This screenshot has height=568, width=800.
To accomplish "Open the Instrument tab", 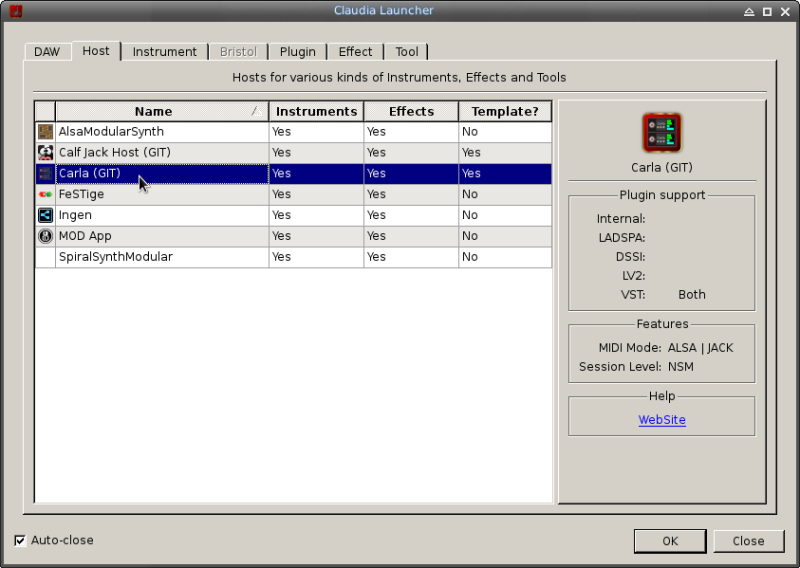I will point(164,52).
